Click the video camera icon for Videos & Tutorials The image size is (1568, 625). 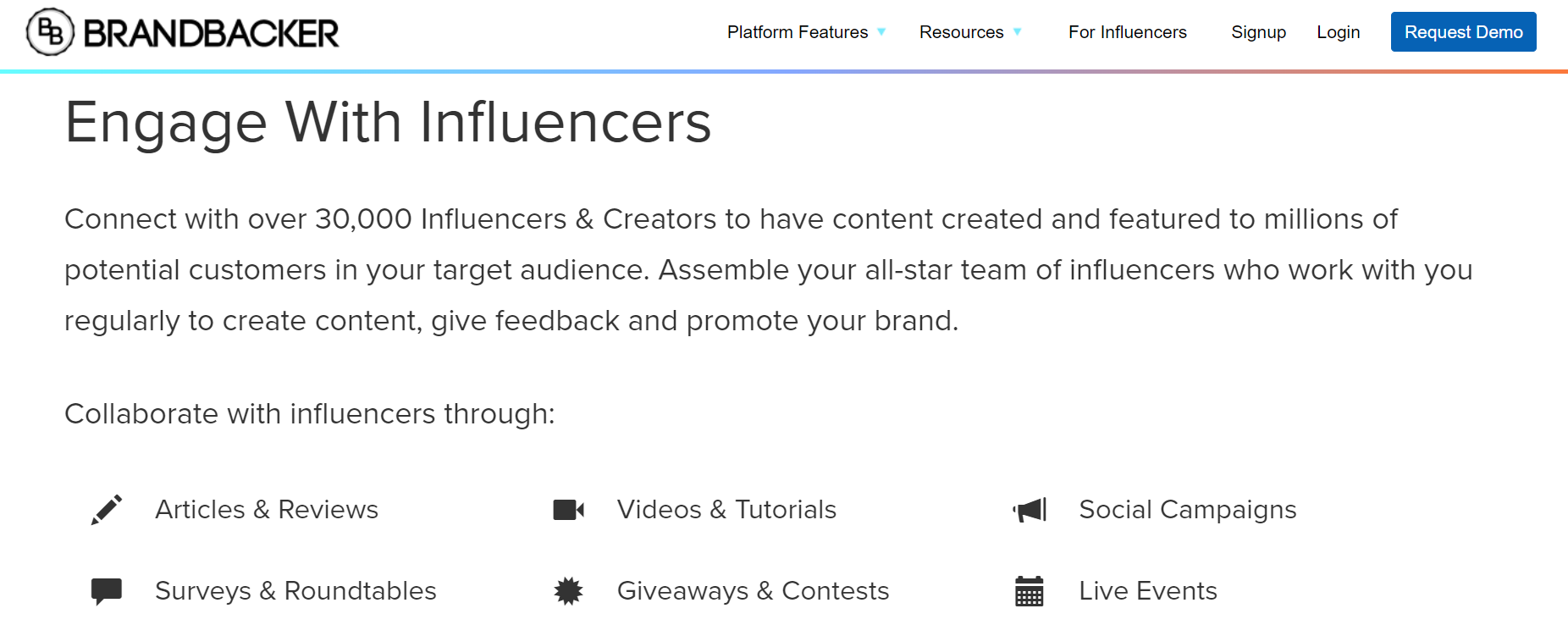567,509
